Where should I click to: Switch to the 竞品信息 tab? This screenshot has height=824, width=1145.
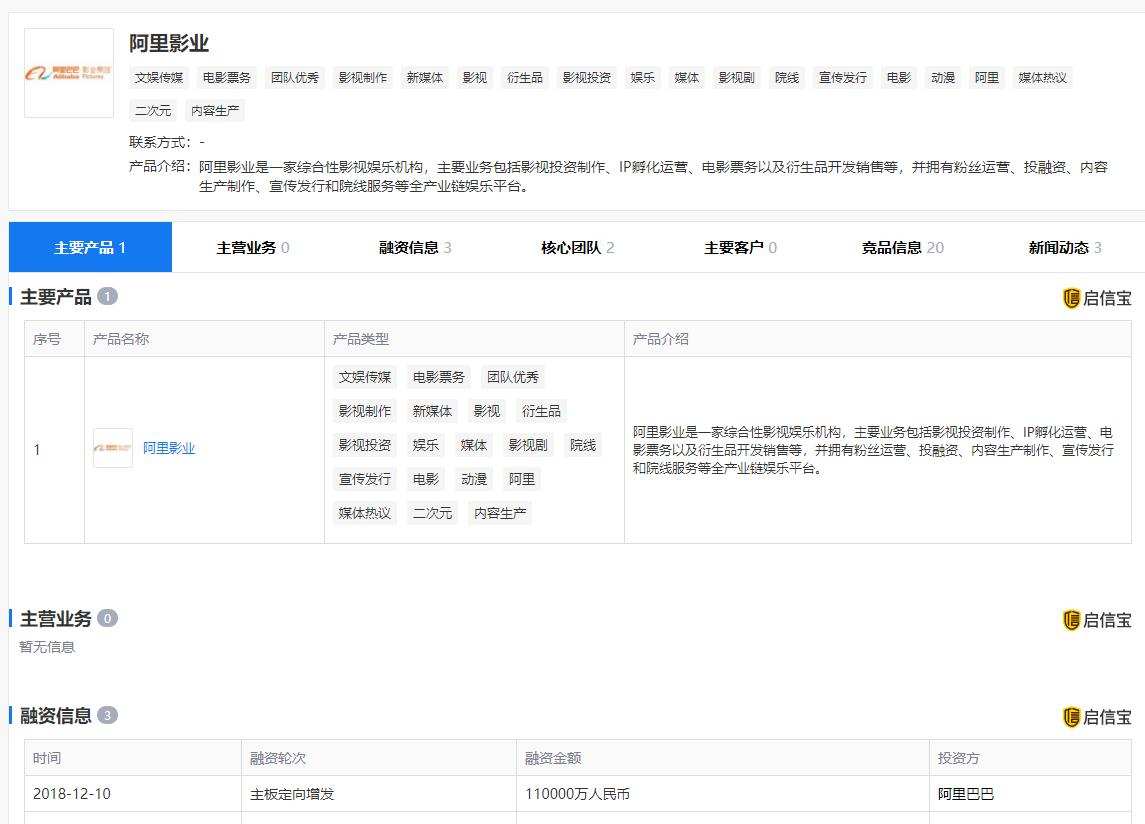(895, 247)
